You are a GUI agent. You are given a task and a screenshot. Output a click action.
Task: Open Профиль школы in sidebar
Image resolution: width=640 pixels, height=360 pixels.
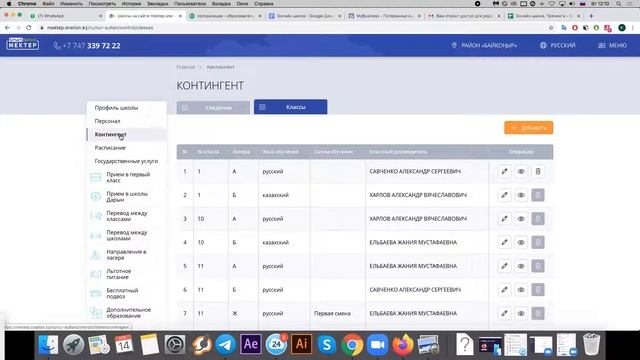116,108
